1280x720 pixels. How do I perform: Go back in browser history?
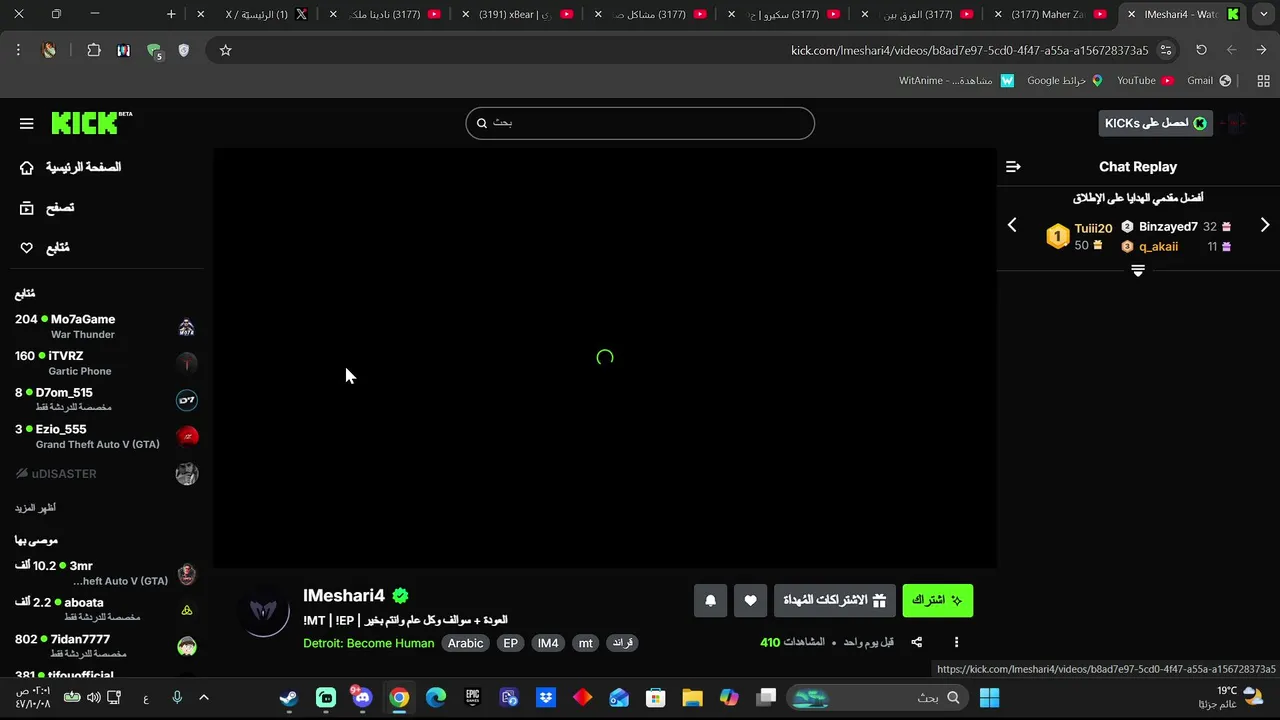(1261, 50)
